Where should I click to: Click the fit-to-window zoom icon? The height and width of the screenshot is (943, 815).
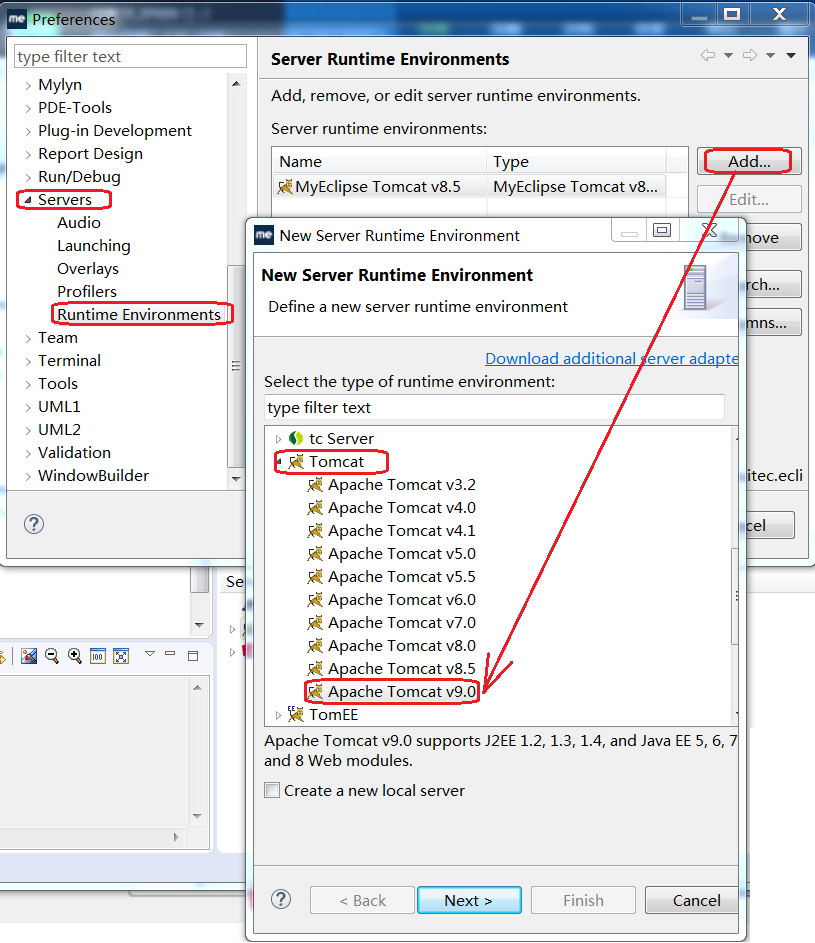coord(121,656)
